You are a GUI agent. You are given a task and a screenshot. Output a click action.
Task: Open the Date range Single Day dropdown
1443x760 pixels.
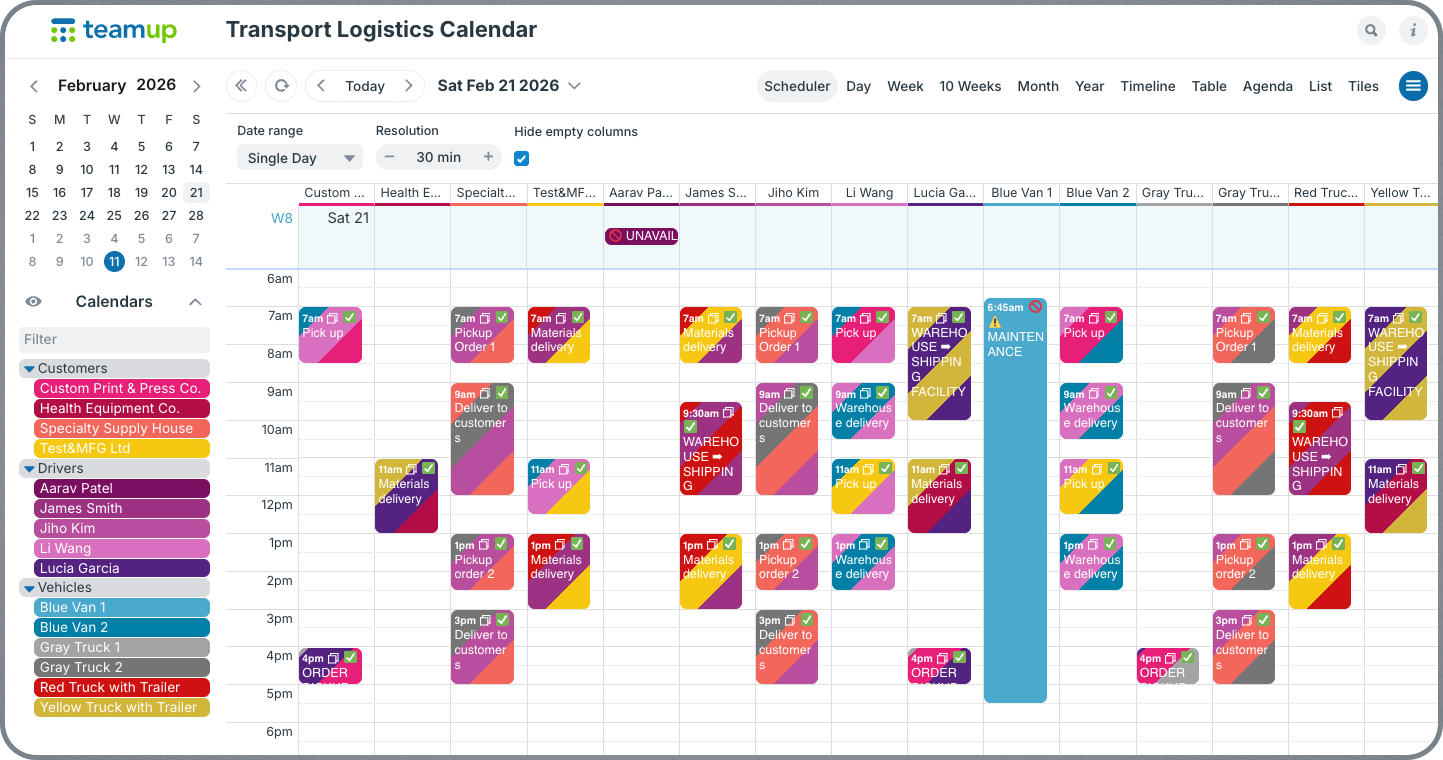click(300, 158)
